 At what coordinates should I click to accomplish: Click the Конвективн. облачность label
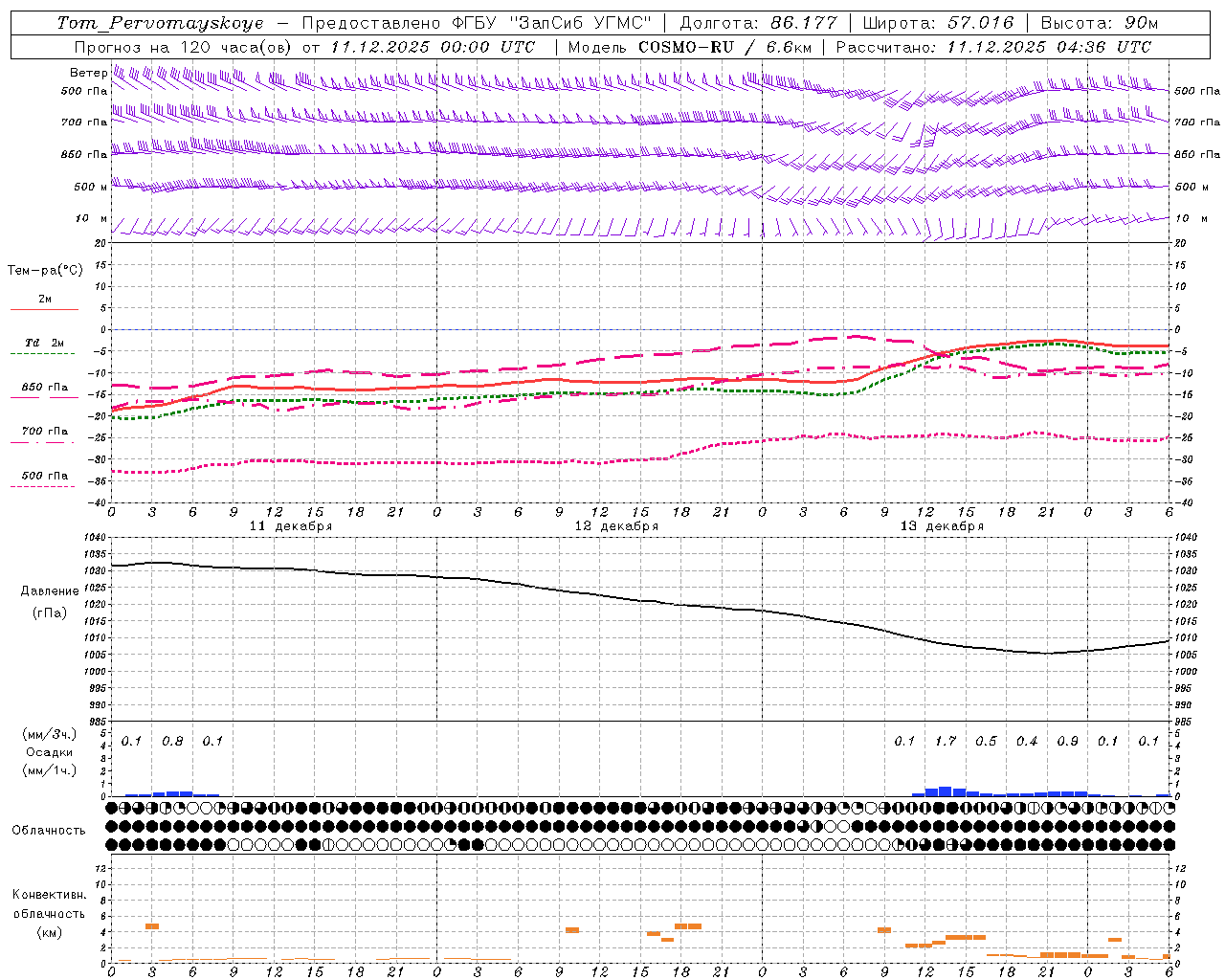(x=49, y=903)
